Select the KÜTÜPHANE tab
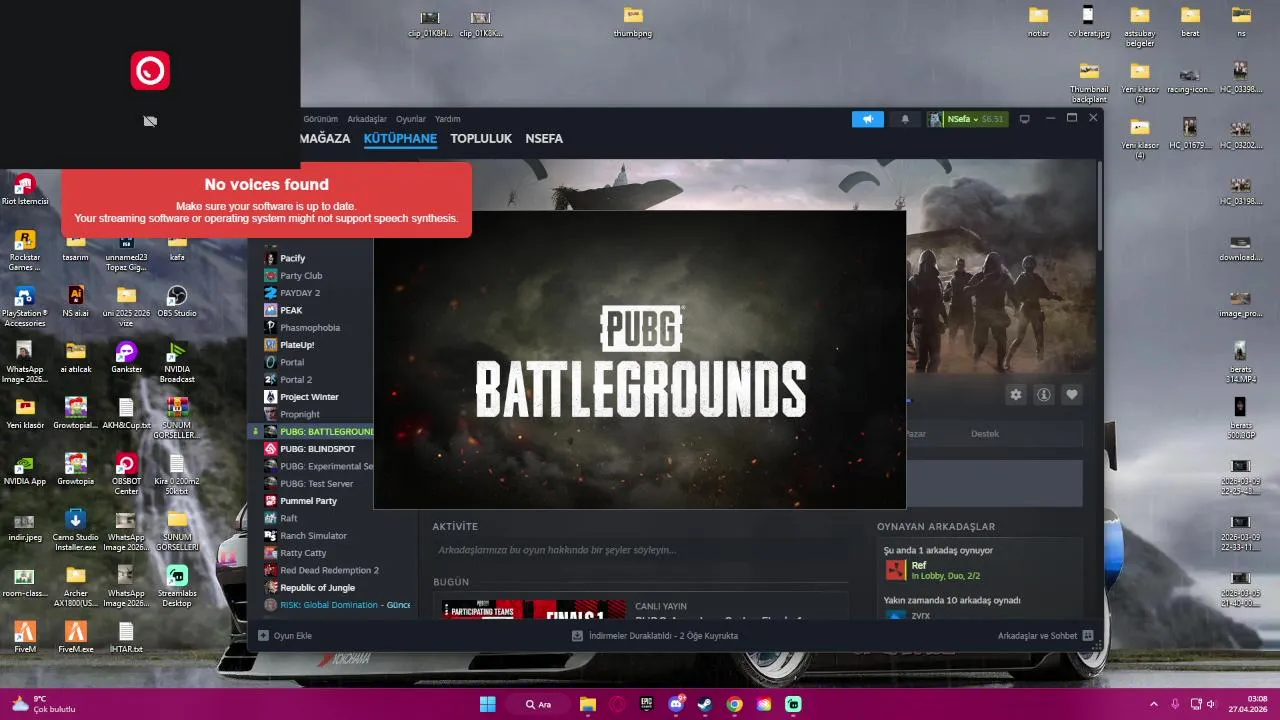This screenshot has height=720, width=1280. (400, 139)
